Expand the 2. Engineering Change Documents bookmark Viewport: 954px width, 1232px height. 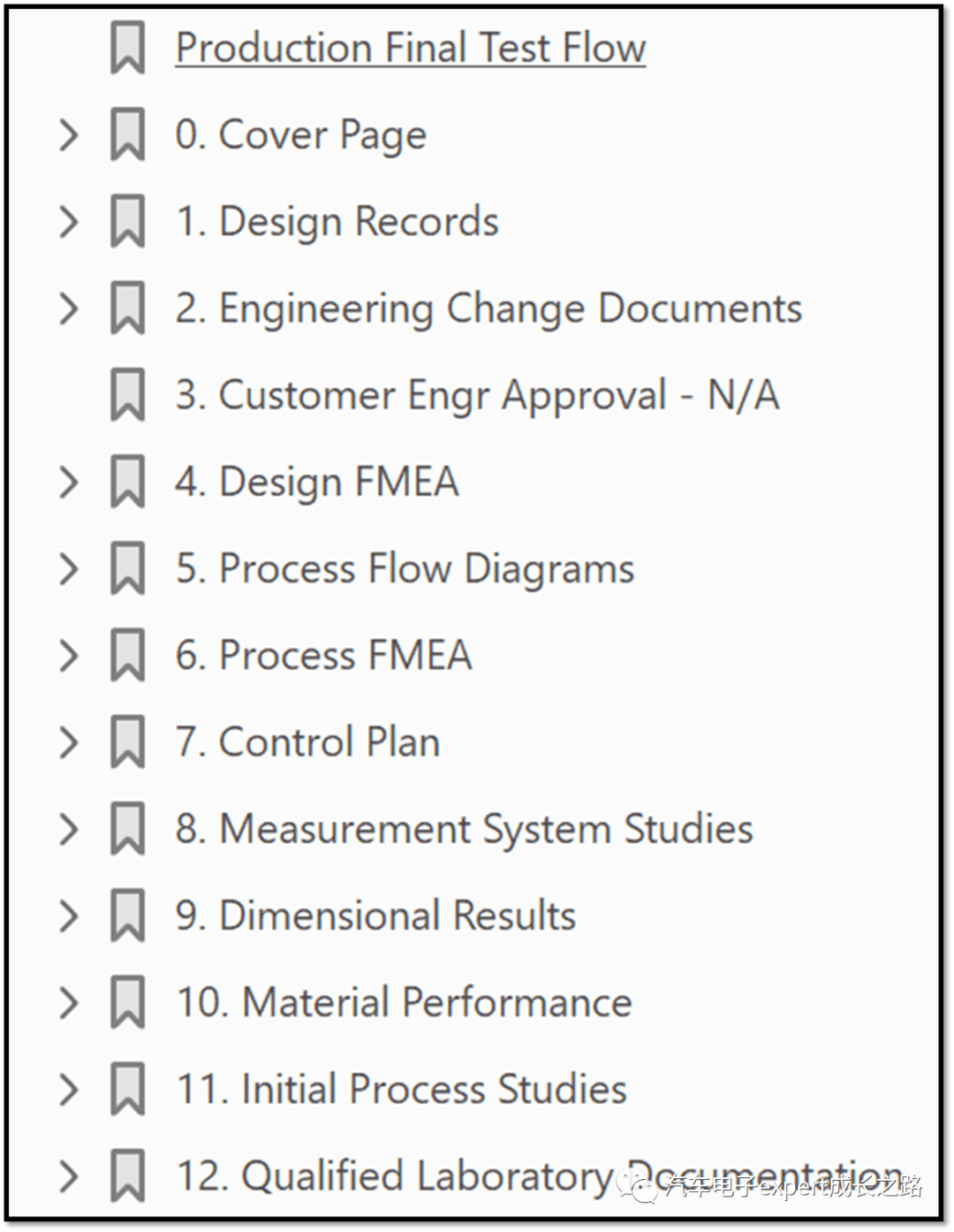[68, 308]
